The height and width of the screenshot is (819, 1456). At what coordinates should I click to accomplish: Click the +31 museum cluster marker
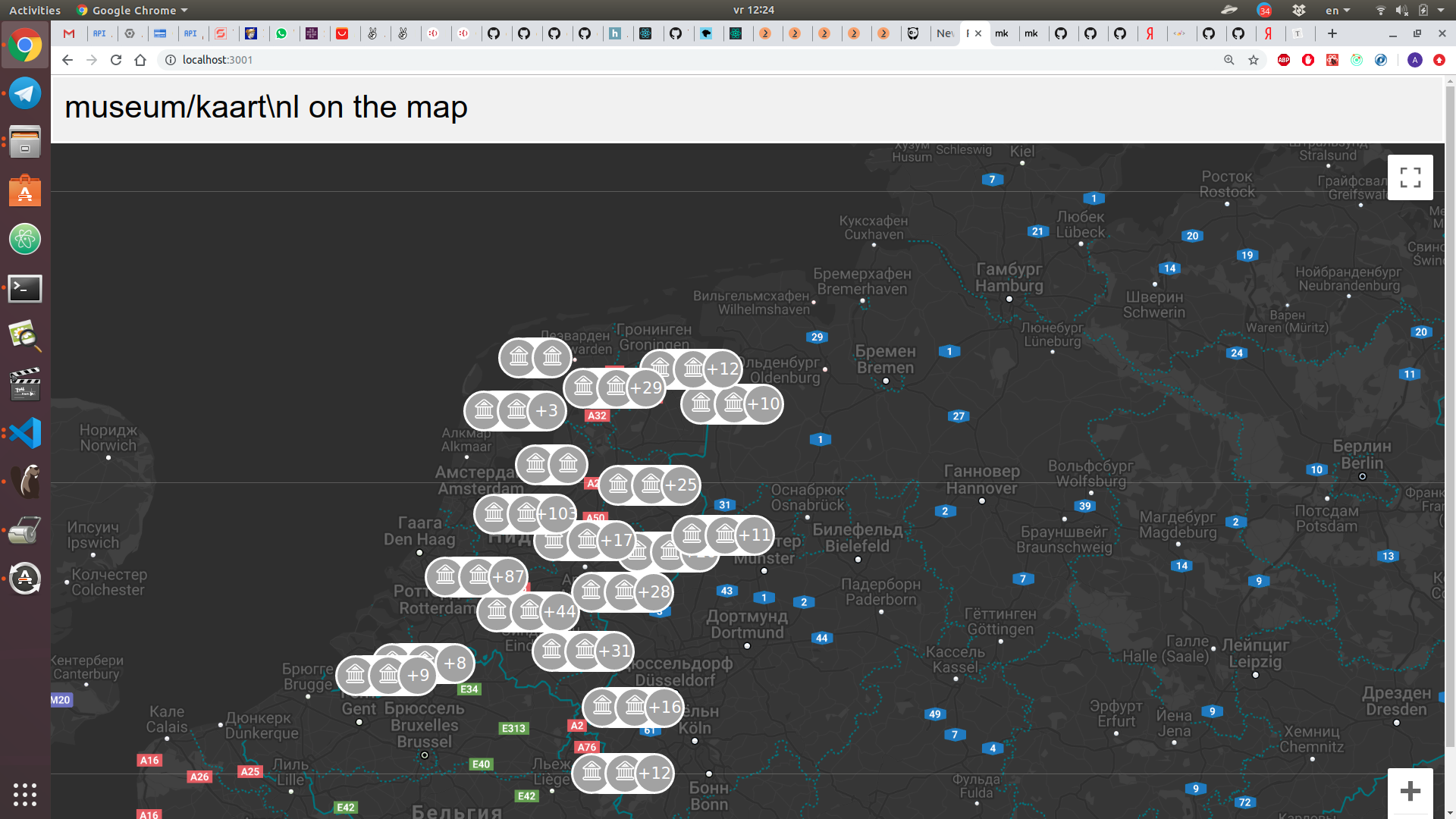[x=613, y=651]
